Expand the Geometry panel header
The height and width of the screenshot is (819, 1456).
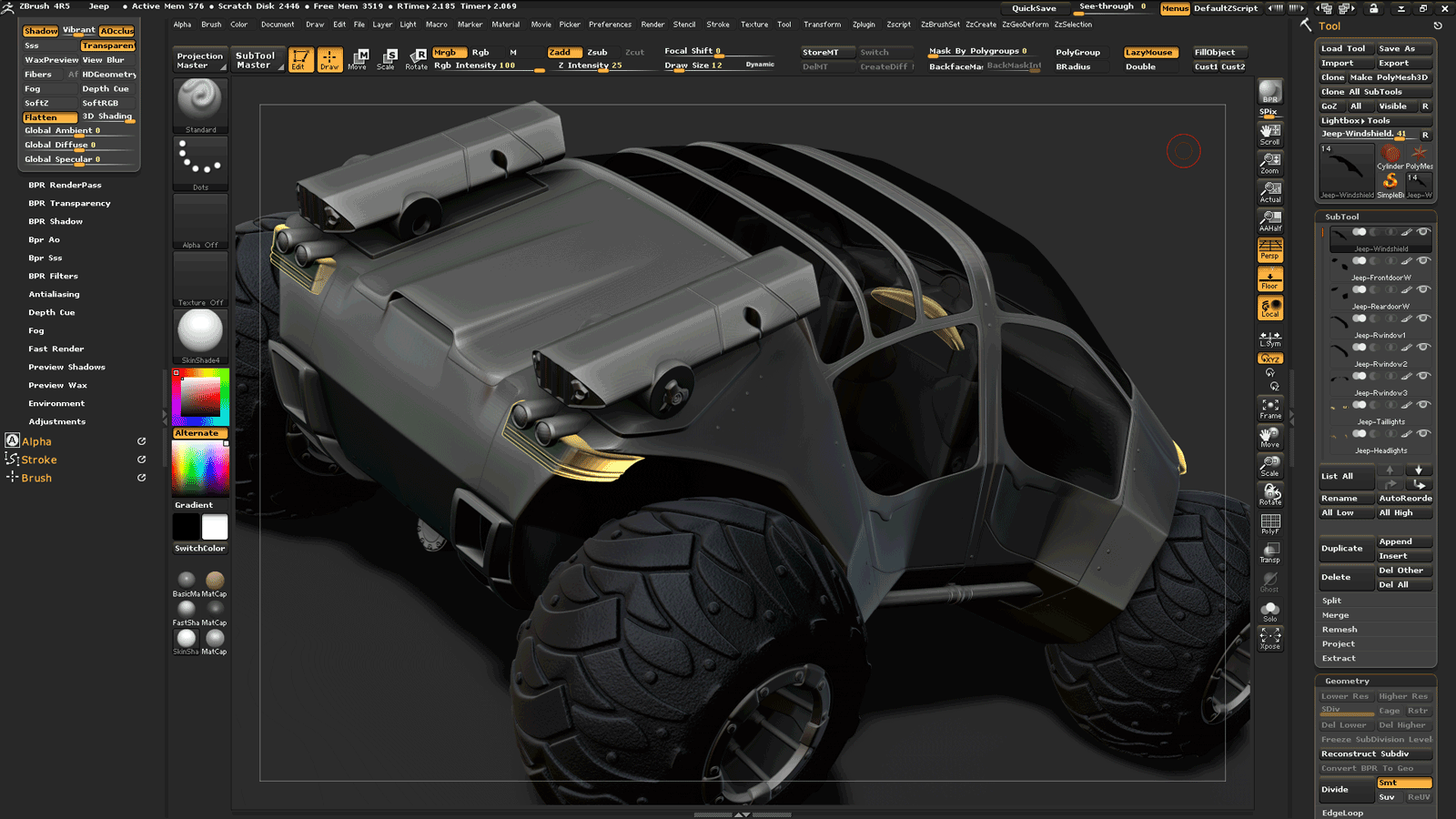click(1346, 680)
